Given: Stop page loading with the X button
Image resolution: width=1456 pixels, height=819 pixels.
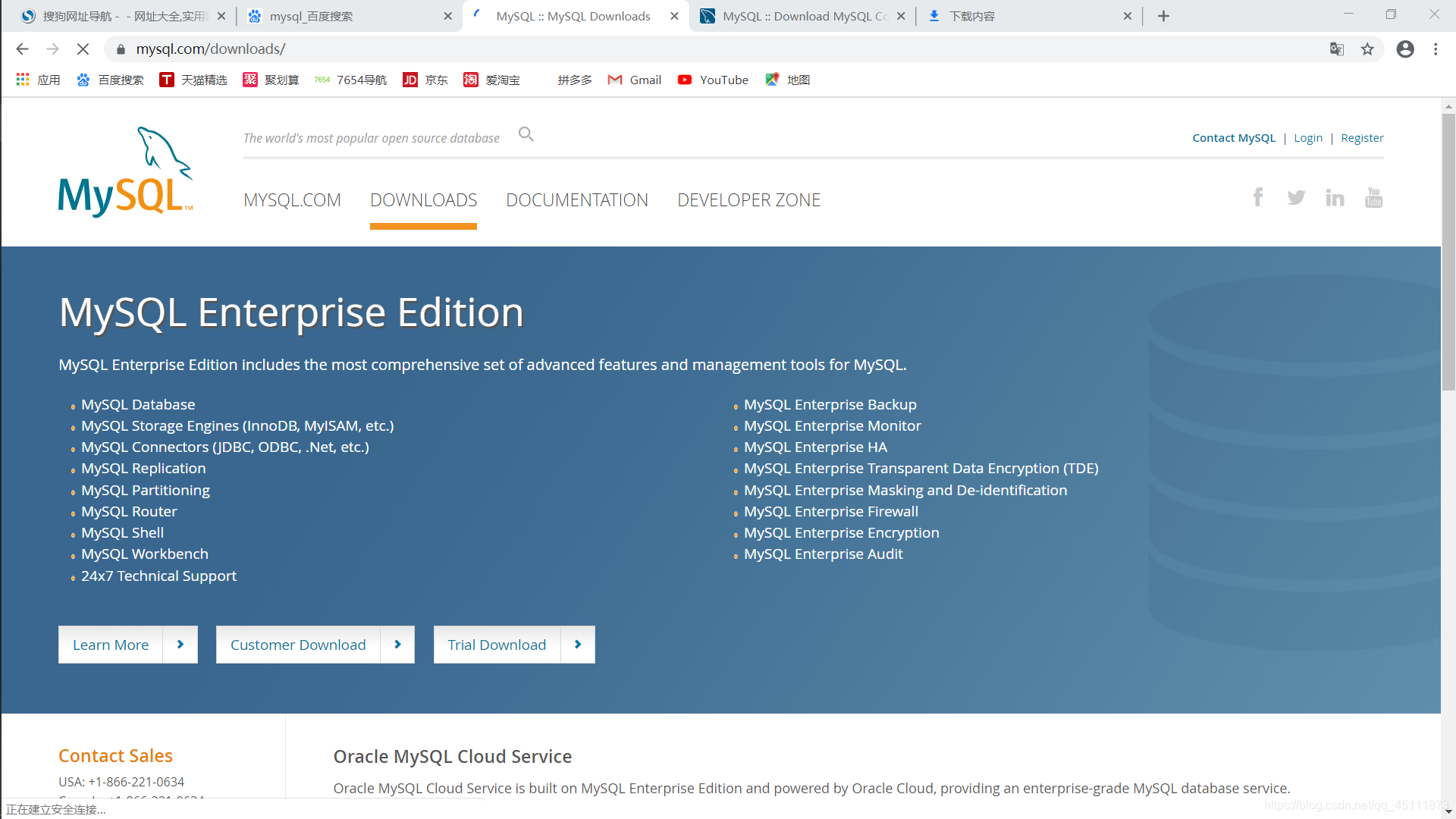Looking at the screenshot, I should (x=83, y=49).
